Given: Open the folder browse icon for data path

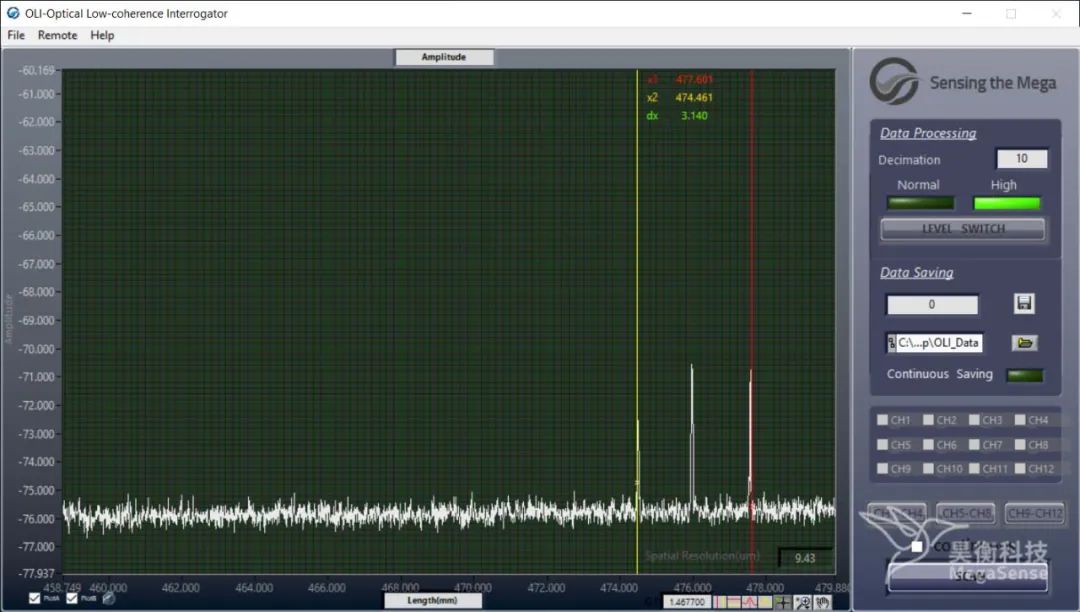Looking at the screenshot, I should pos(1023,343).
